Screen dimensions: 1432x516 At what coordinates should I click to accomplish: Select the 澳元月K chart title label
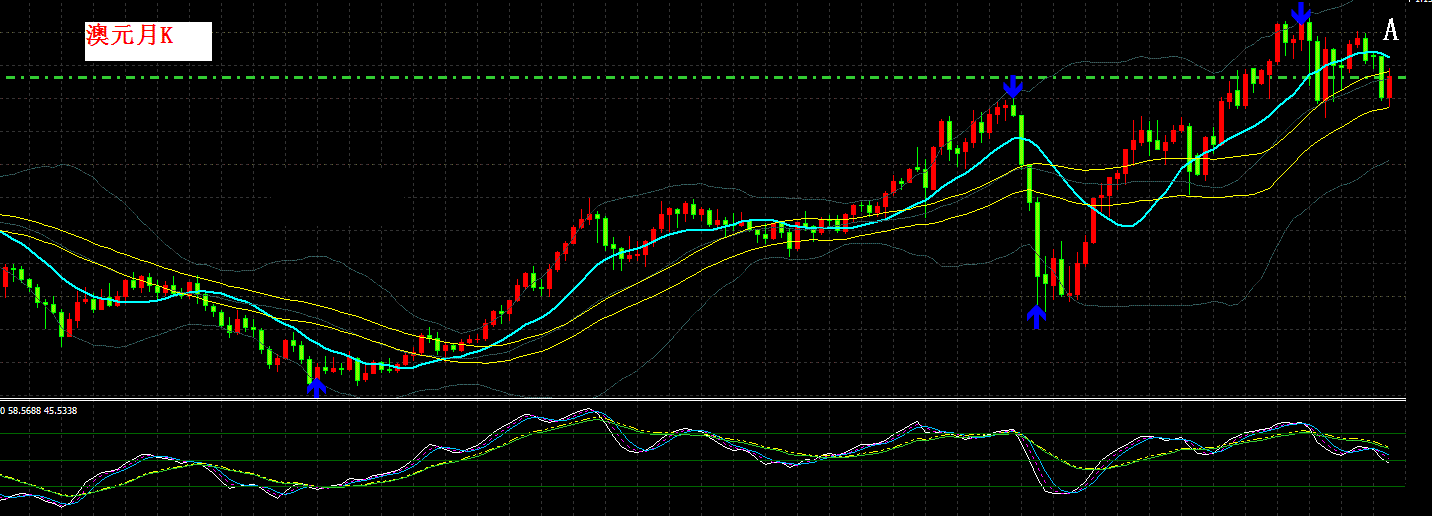[x=148, y=40]
